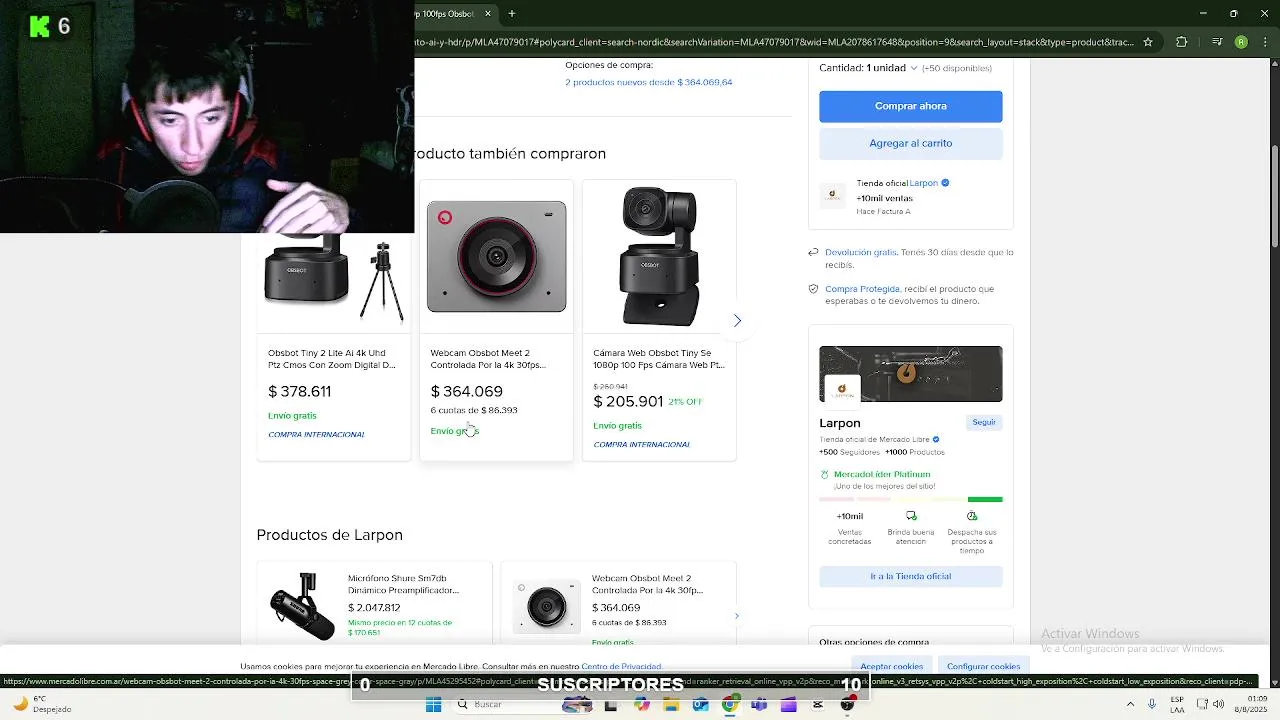Open the Compra Protegida link
The width and height of the screenshot is (1280, 720).
(x=862, y=289)
